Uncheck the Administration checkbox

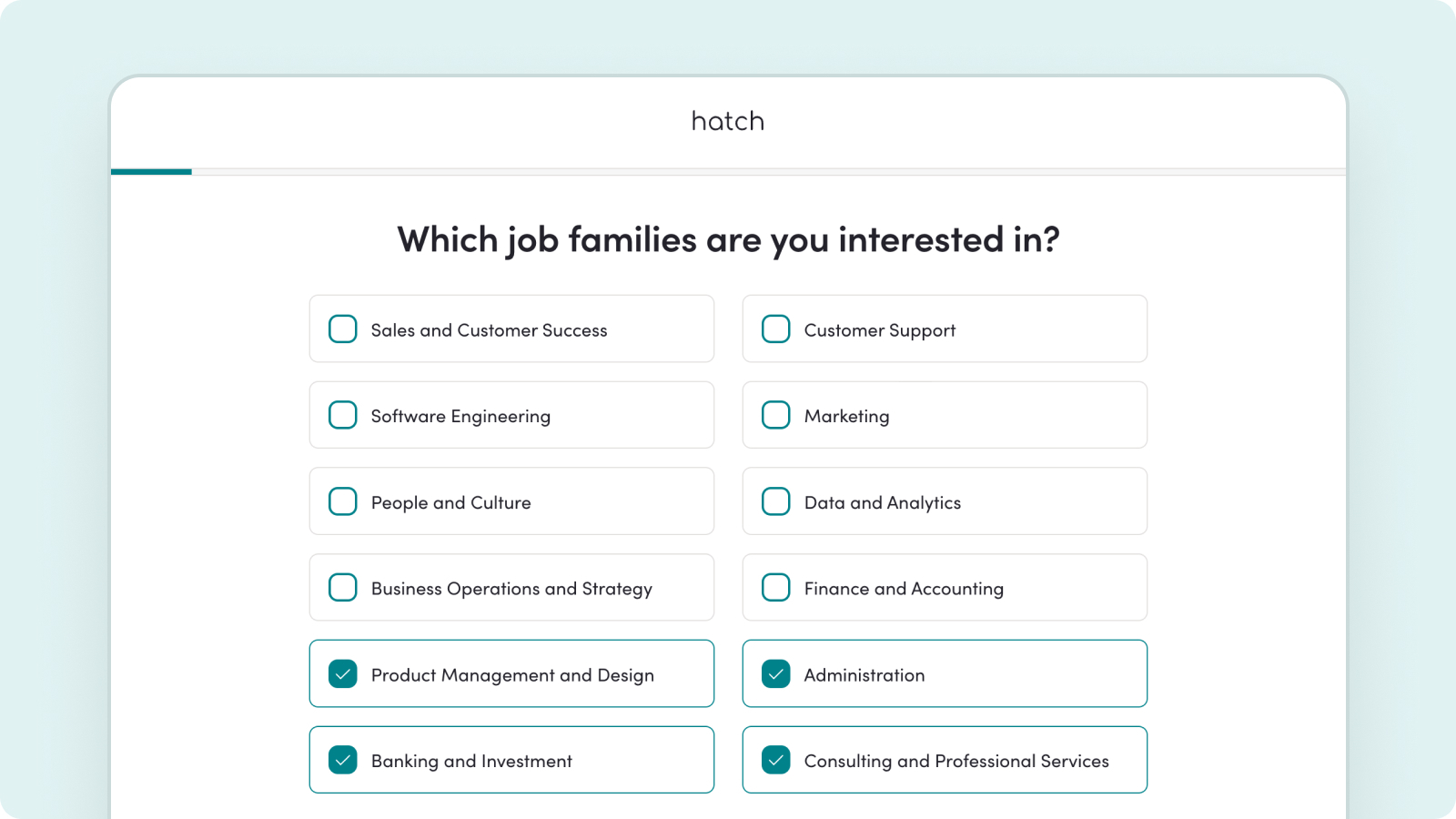776,673
